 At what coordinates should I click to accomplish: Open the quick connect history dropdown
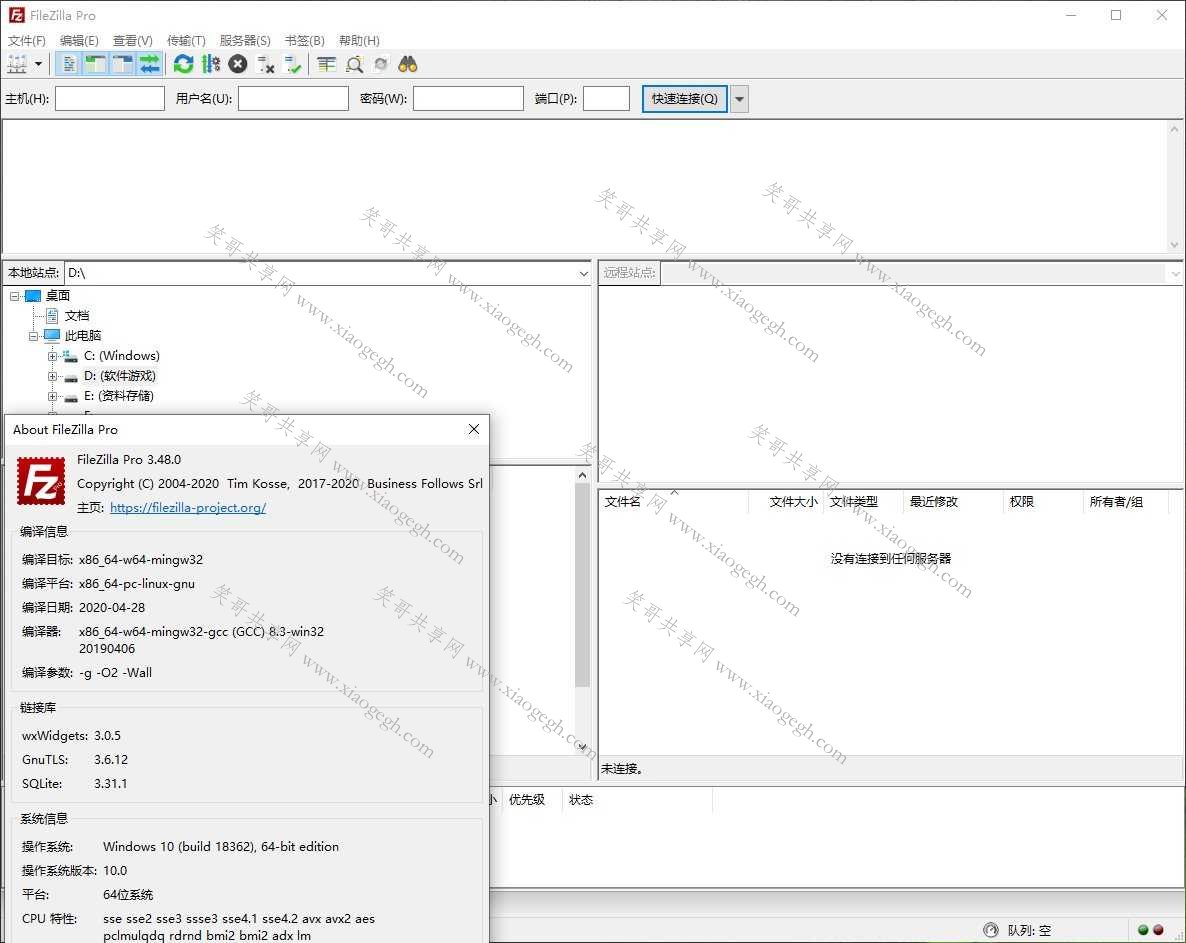(740, 98)
